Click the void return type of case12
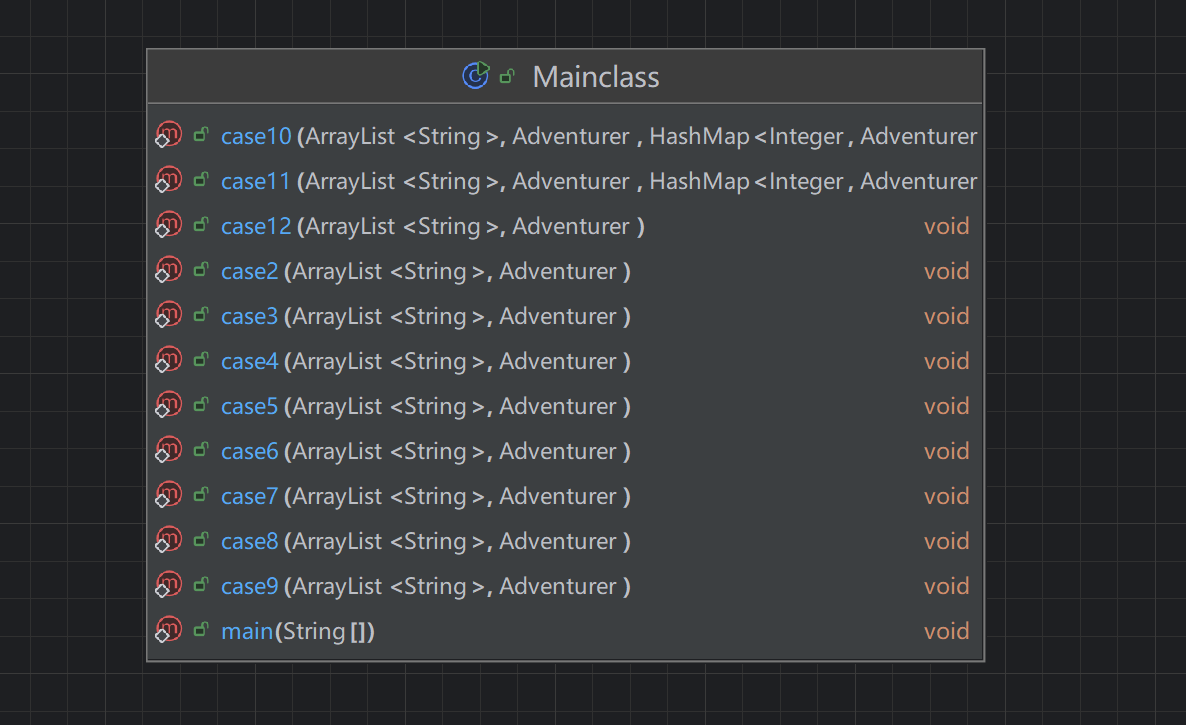 (x=946, y=226)
